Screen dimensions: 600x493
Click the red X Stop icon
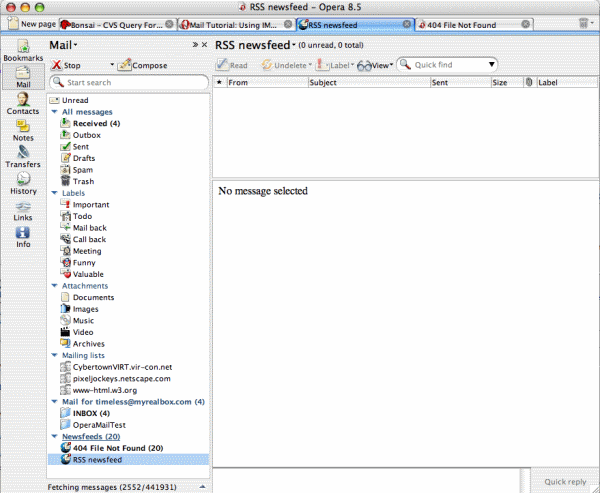click(x=57, y=65)
